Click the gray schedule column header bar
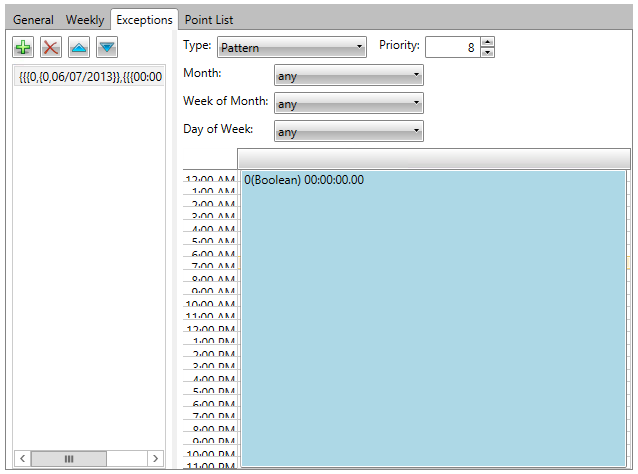 433,159
